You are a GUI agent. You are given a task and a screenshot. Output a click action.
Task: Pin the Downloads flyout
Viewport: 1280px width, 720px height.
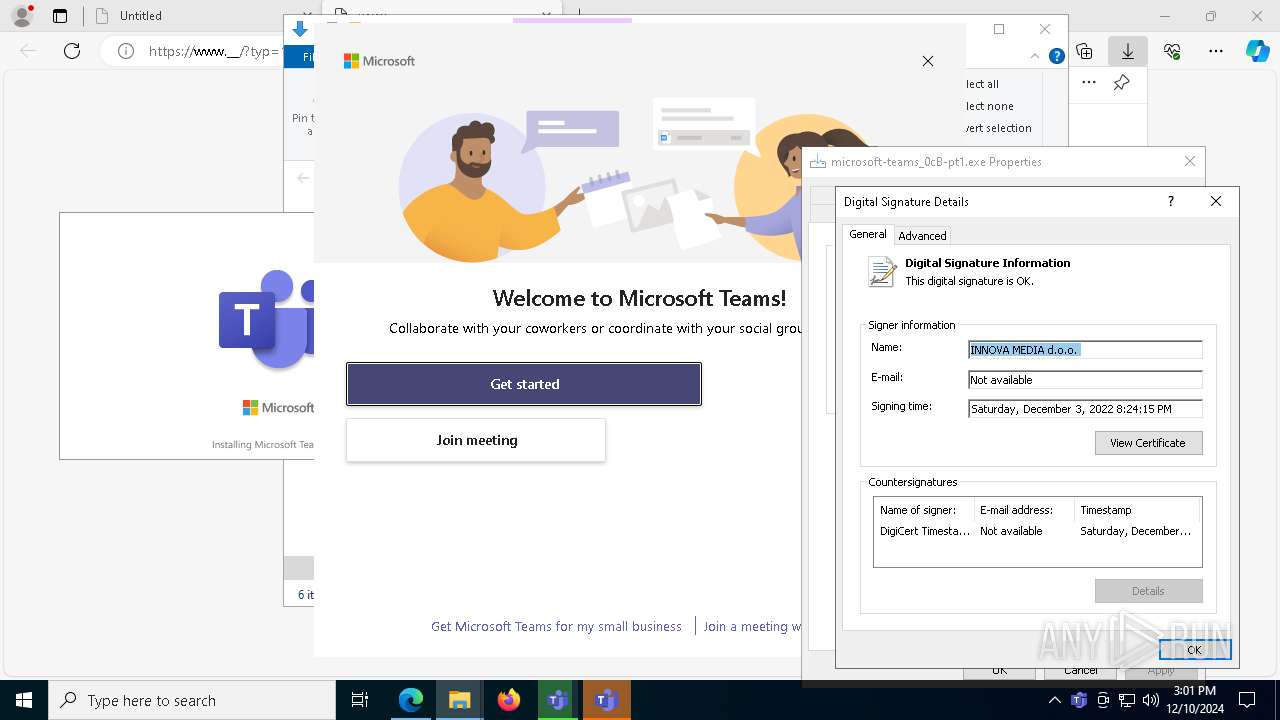pos(1122,83)
